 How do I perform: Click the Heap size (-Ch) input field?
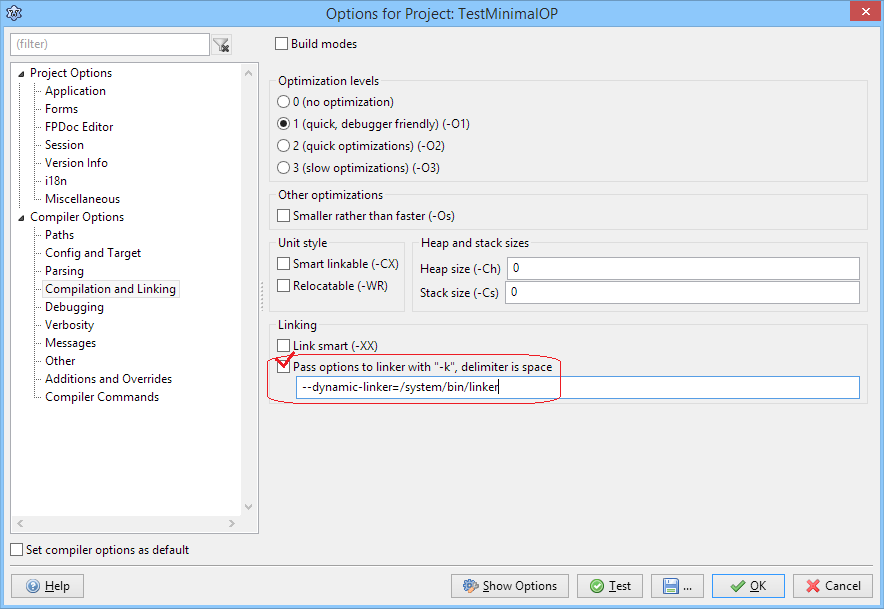682,268
